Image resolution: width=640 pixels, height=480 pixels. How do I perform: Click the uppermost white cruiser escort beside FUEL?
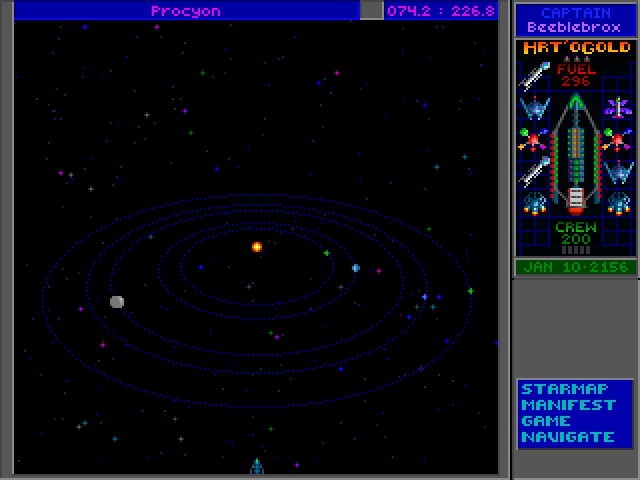pos(535,75)
